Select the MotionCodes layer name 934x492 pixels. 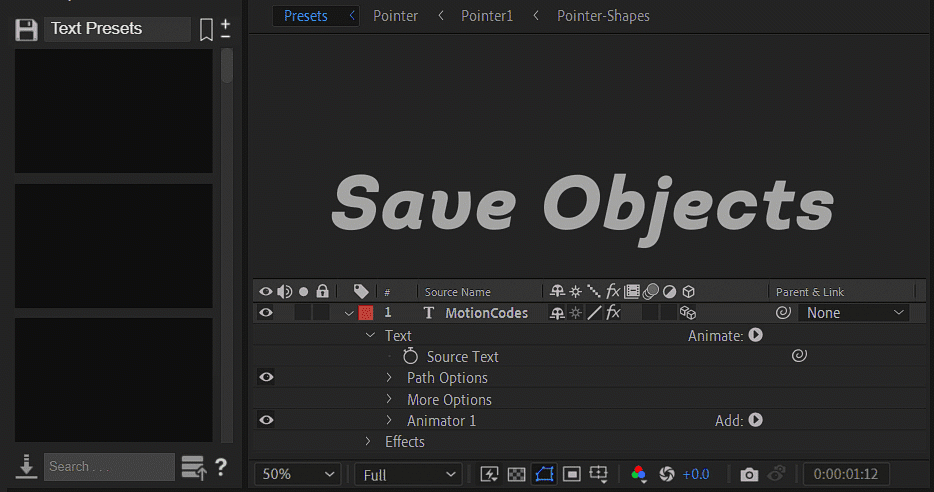pos(487,313)
